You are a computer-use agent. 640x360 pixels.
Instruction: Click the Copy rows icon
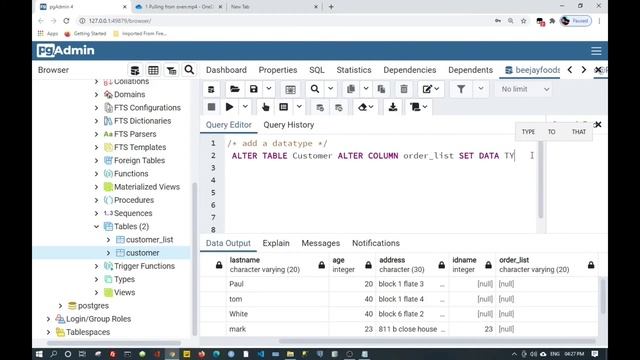351,89
